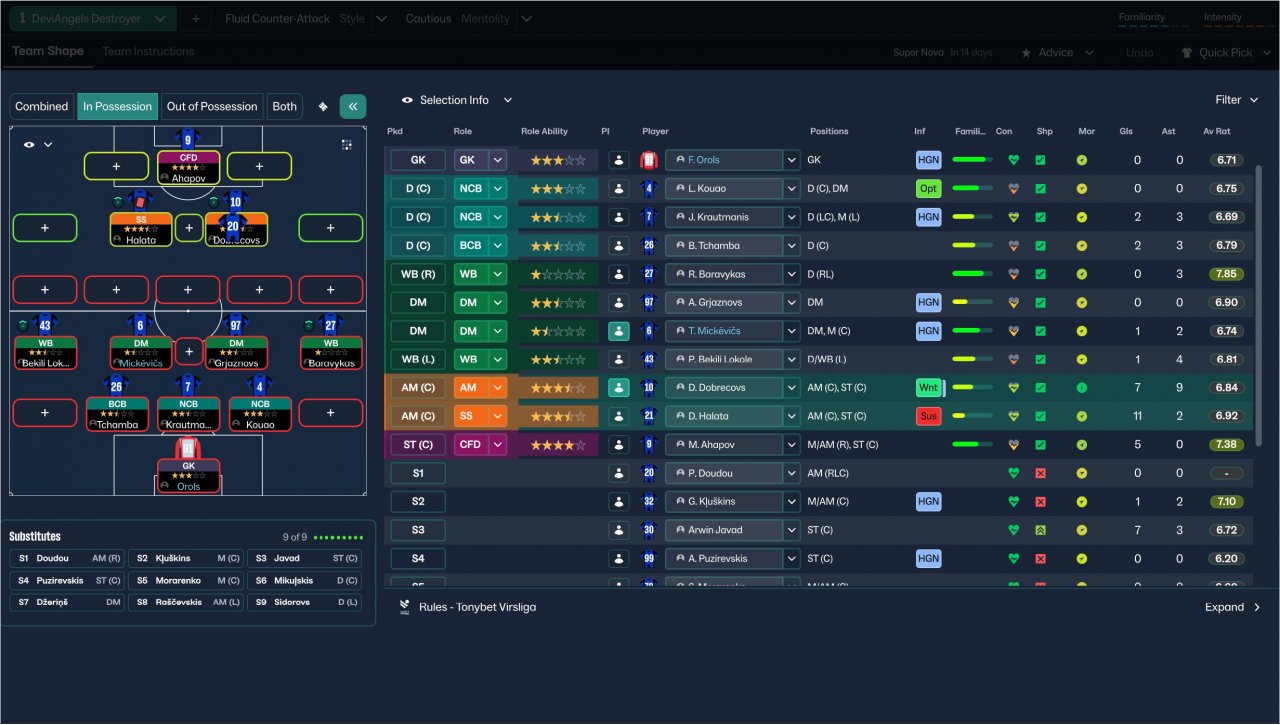Click the S1 substitute slot button
Image resolution: width=1280 pixels, height=725 pixels.
click(x=418, y=473)
